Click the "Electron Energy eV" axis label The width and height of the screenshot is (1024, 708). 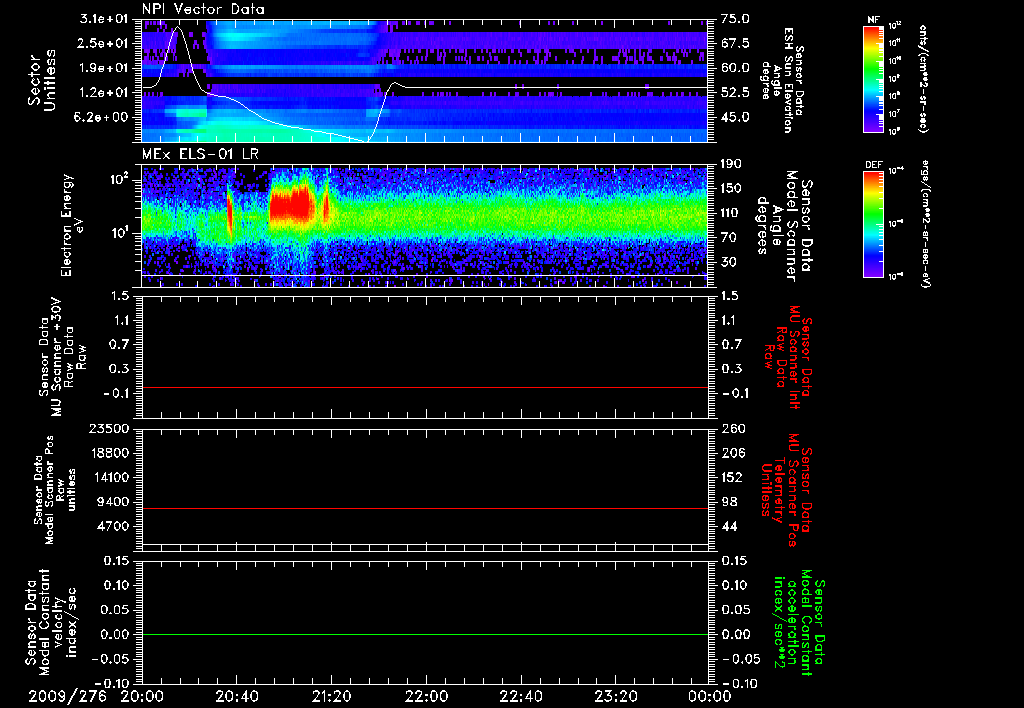73,225
